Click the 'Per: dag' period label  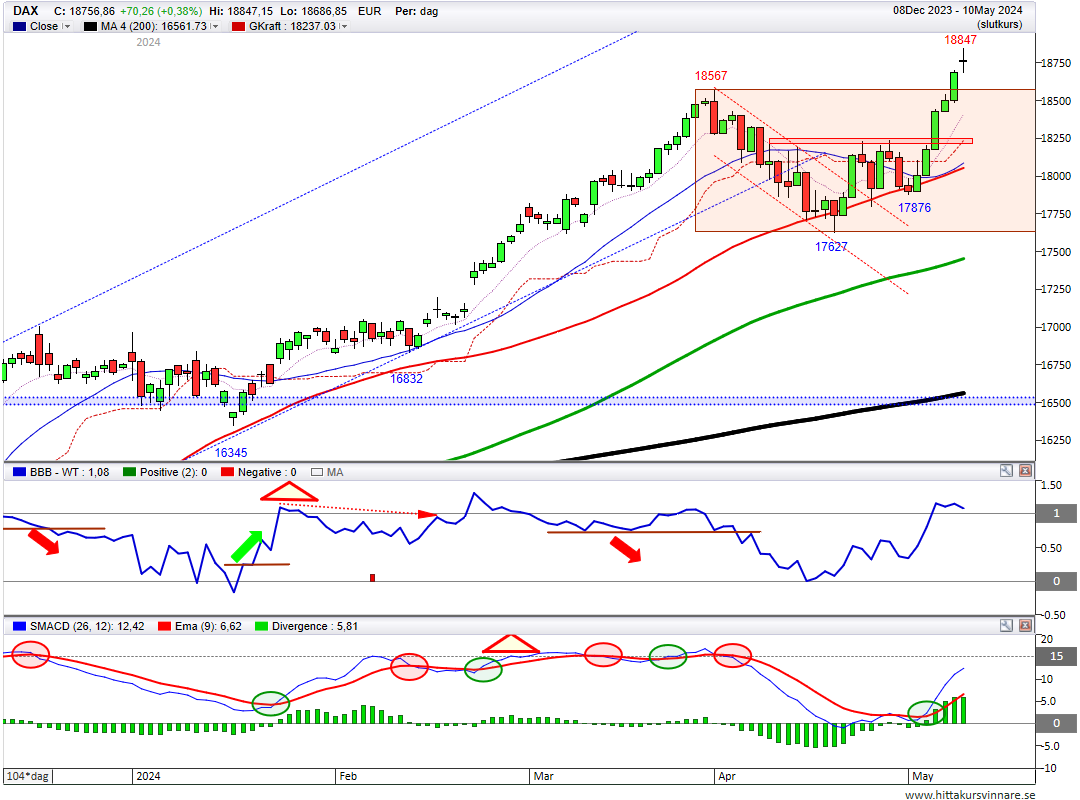point(416,11)
